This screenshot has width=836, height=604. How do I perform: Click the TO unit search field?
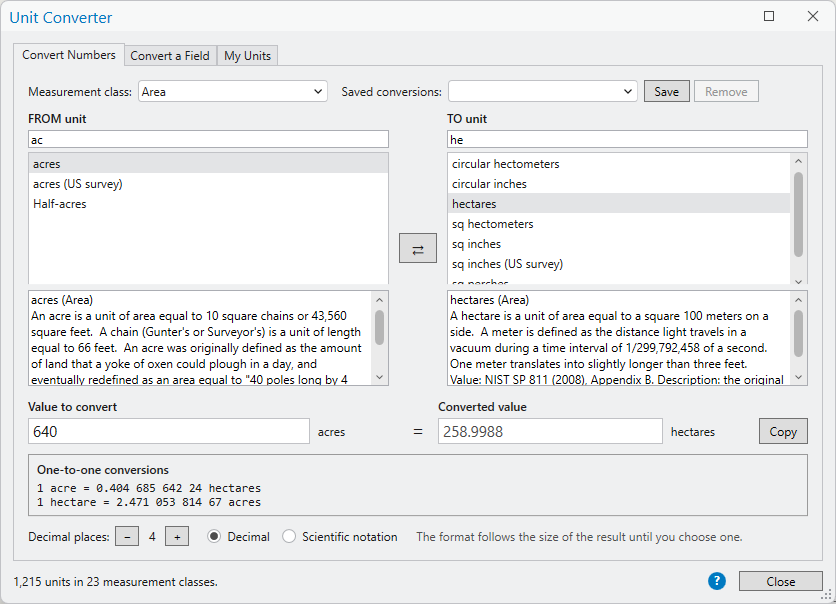pyautogui.click(x=627, y=140)
